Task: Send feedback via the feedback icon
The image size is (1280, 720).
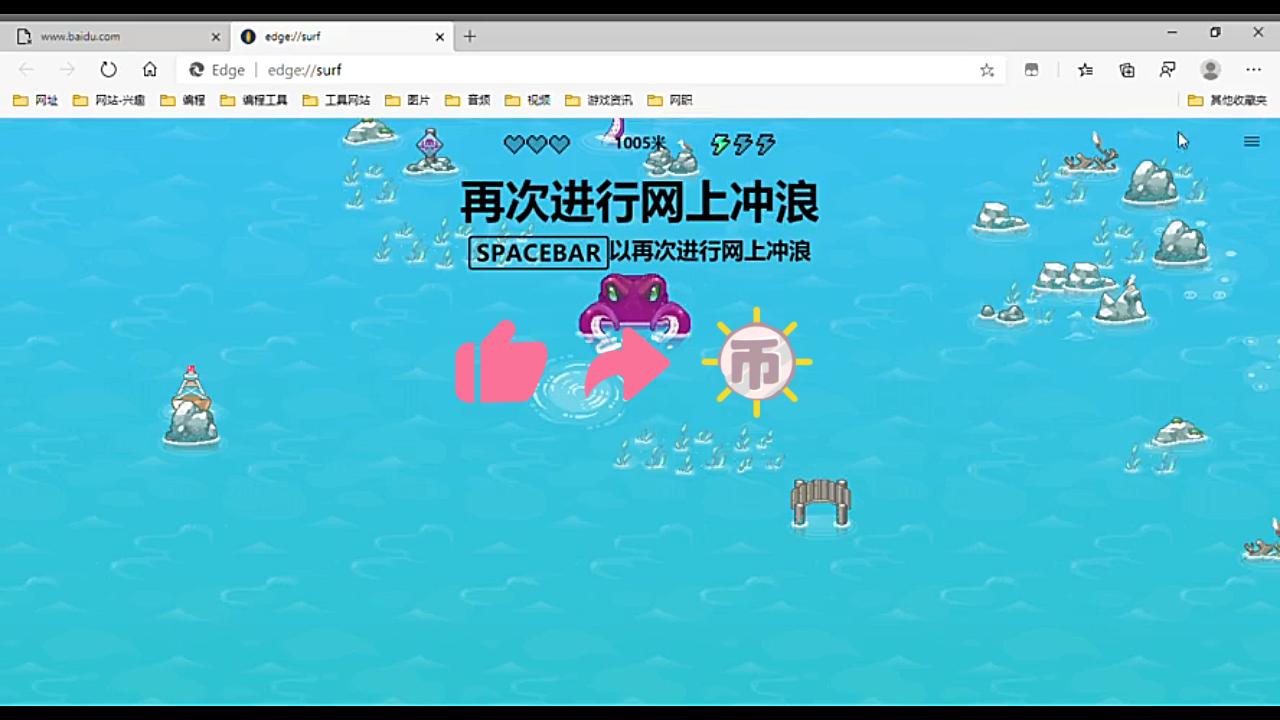Action: coord(1167,70)
